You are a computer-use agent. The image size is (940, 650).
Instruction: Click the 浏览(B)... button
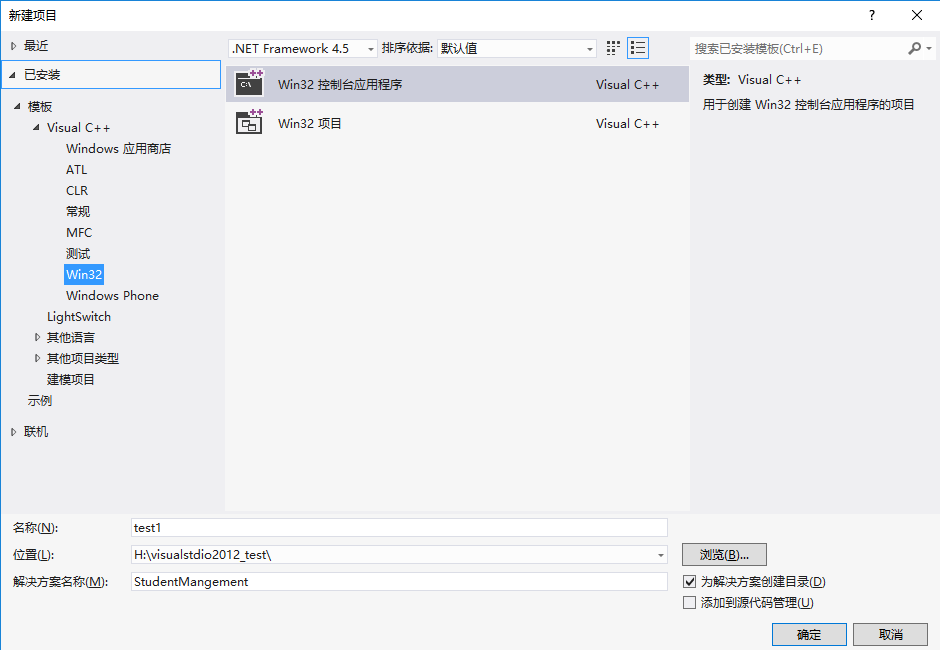[x=724, y=555]
